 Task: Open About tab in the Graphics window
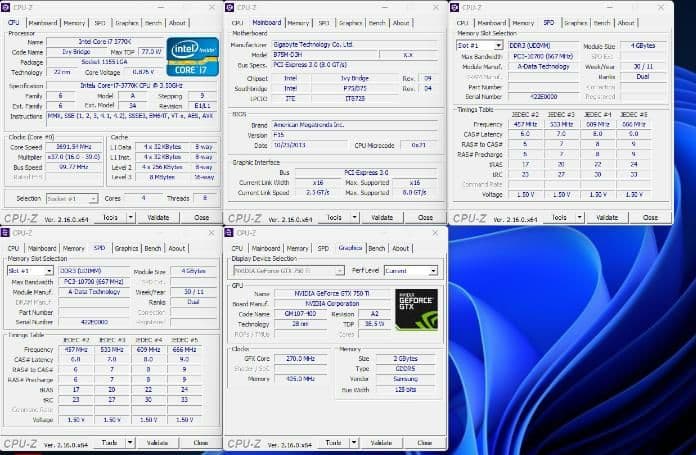click(x=400, y=248)
